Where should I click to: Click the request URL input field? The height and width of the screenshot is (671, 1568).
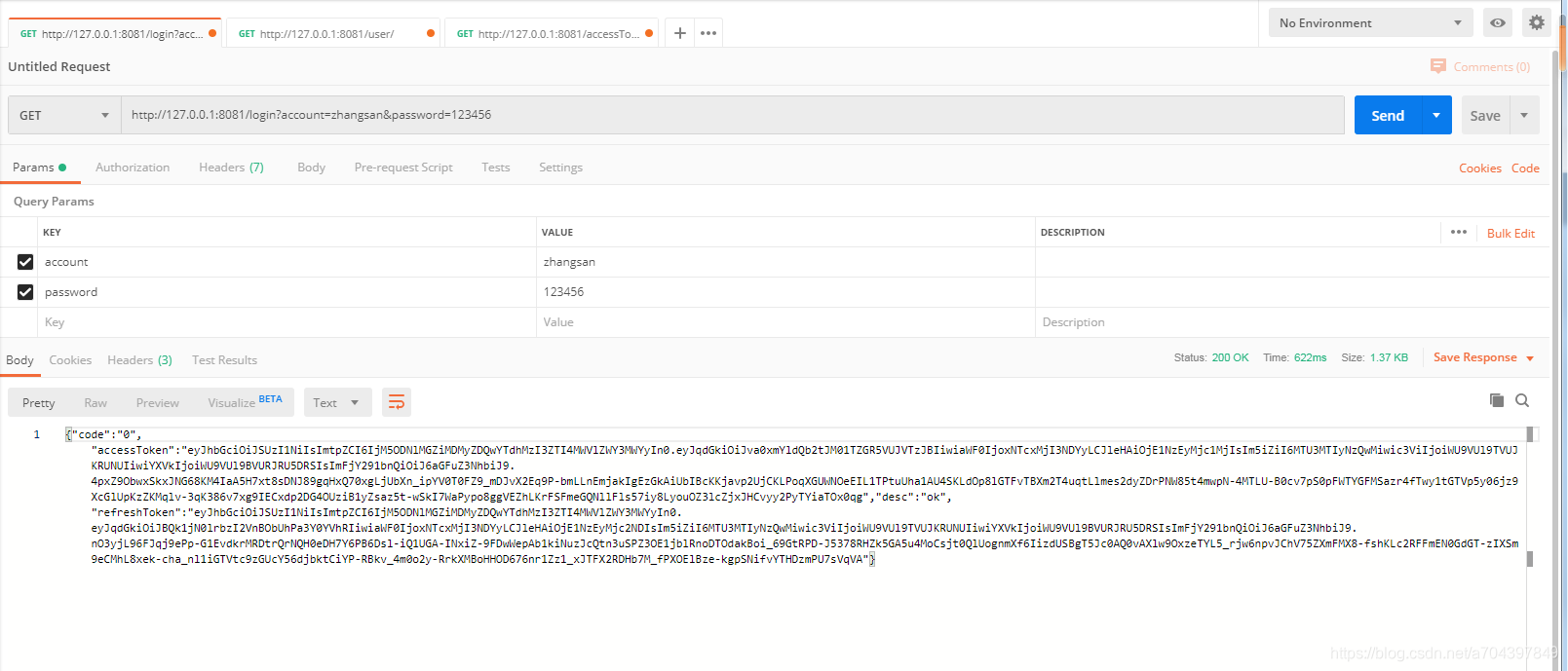click(x=732, y=115)
